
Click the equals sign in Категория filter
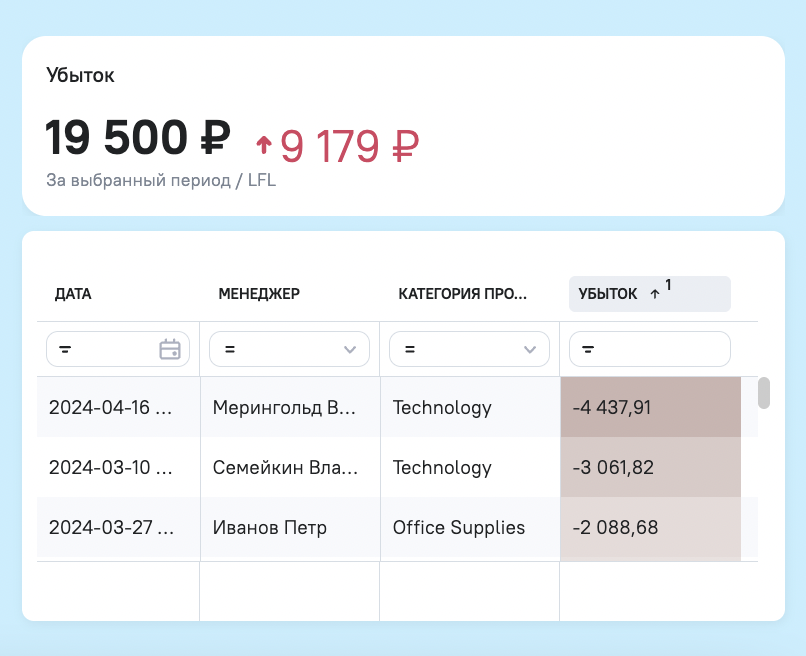(x=410, y=350)
